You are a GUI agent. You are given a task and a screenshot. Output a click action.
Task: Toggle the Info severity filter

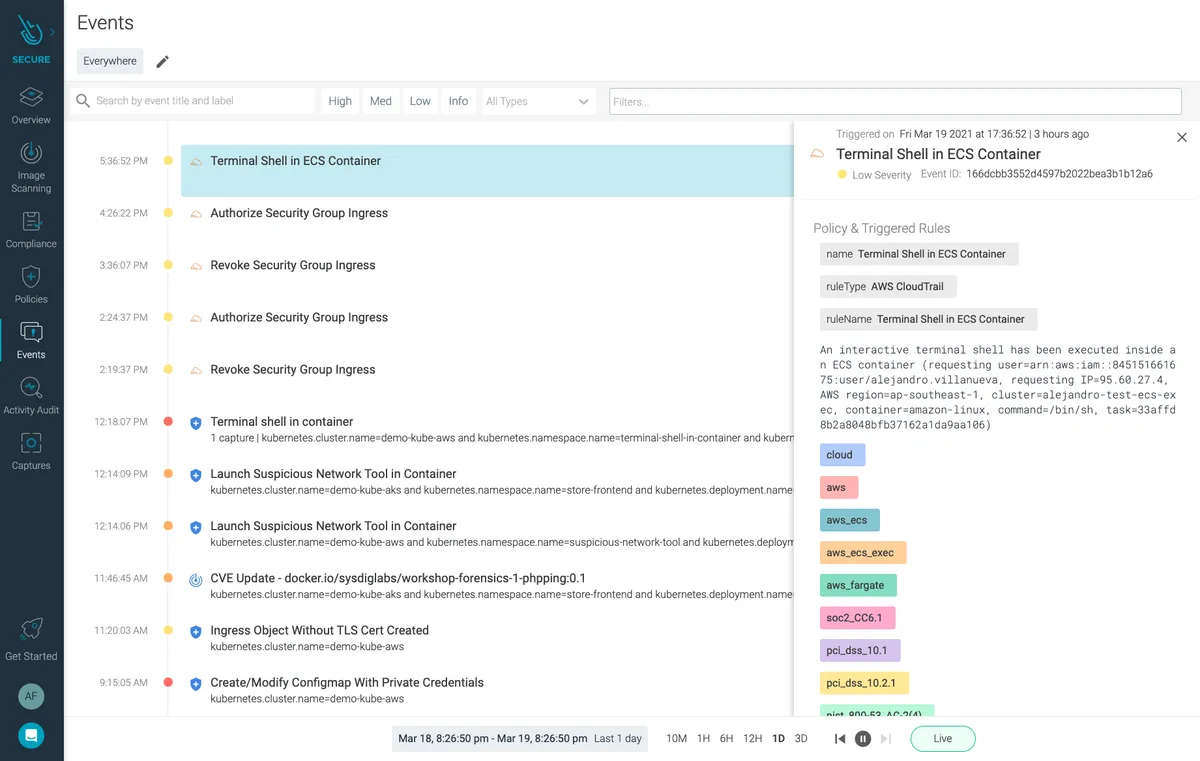click(458, 101)
